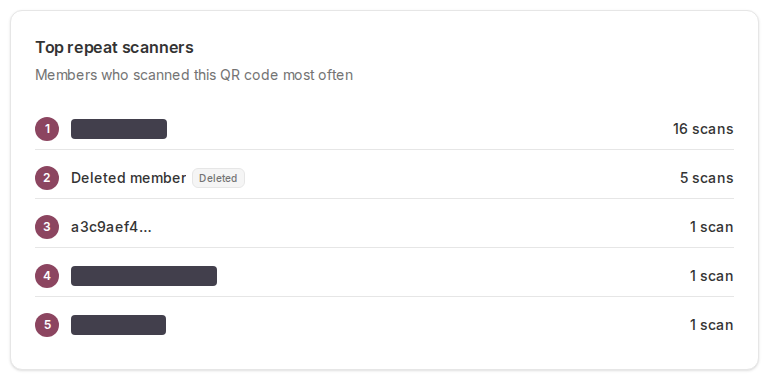The height and width of the screenshot is (380, 769).
Task: Open the Deleted member entry
Action: (x=128, y=178)
